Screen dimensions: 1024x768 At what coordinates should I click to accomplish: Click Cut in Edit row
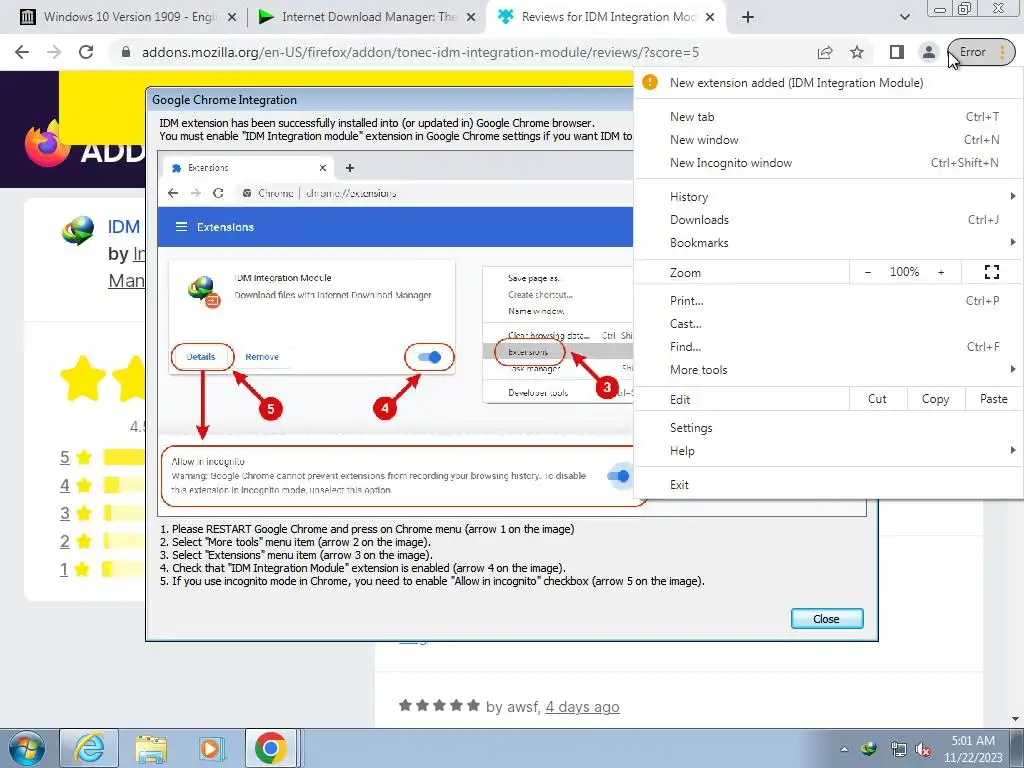click(x=877, y=399)
